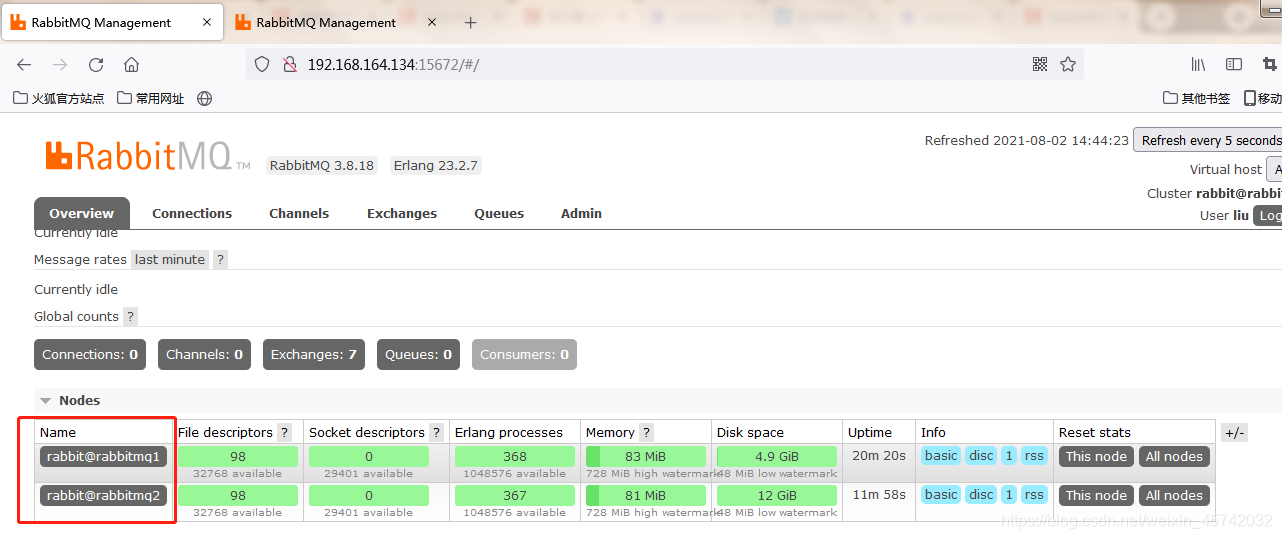Click Queues: 0 count button
The image size is (1282, 539).
point(418,354)
